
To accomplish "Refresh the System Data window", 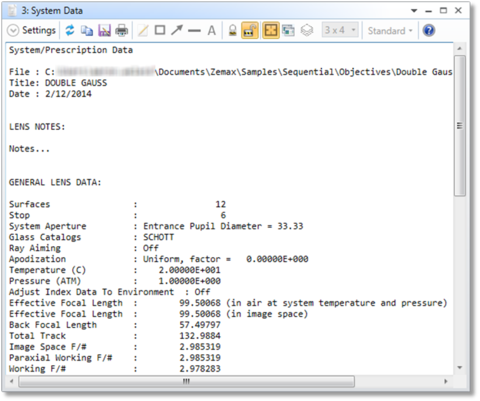I will (70, 30).
